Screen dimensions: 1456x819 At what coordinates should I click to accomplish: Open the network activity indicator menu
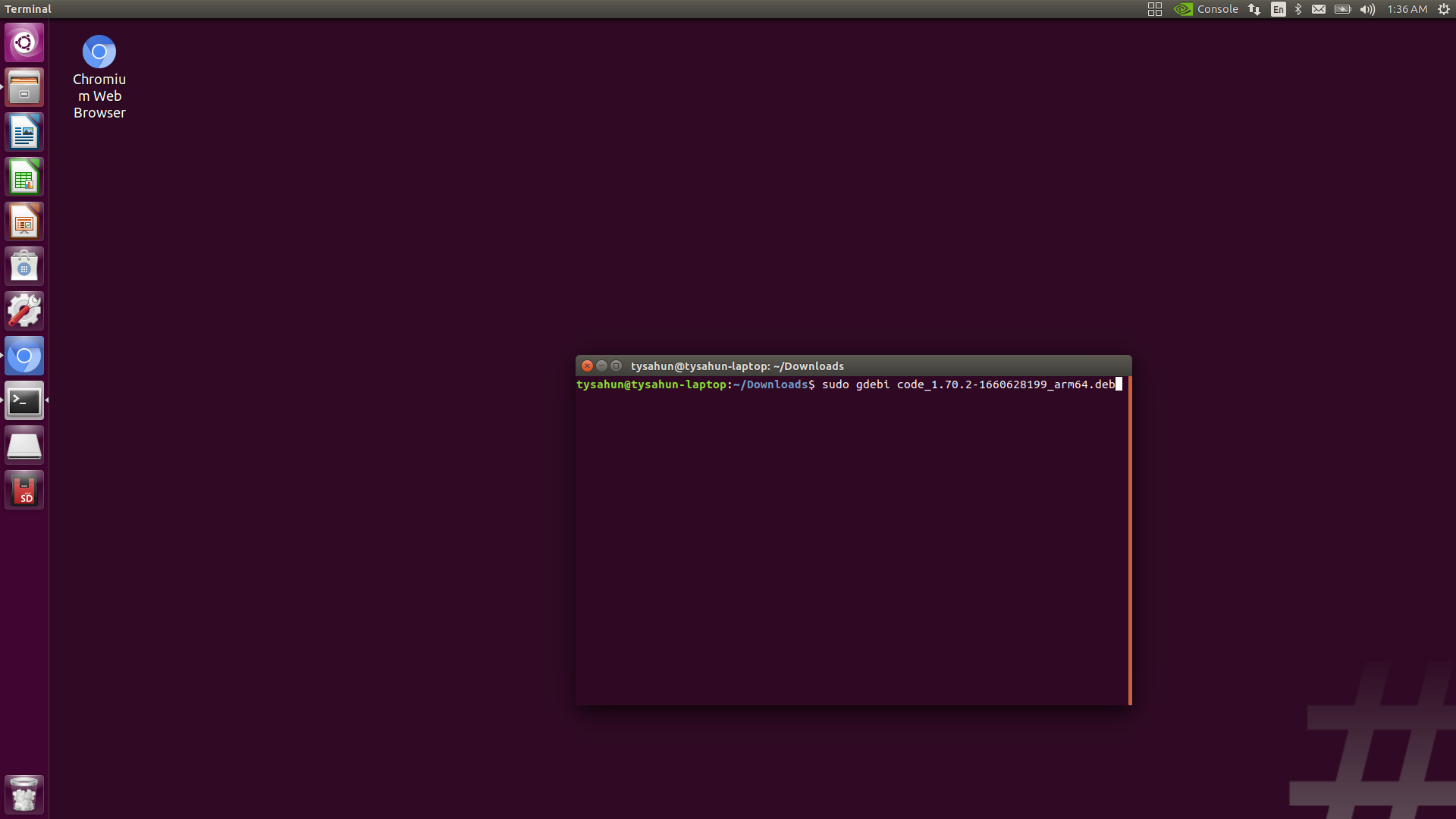tap(1254, 9)
